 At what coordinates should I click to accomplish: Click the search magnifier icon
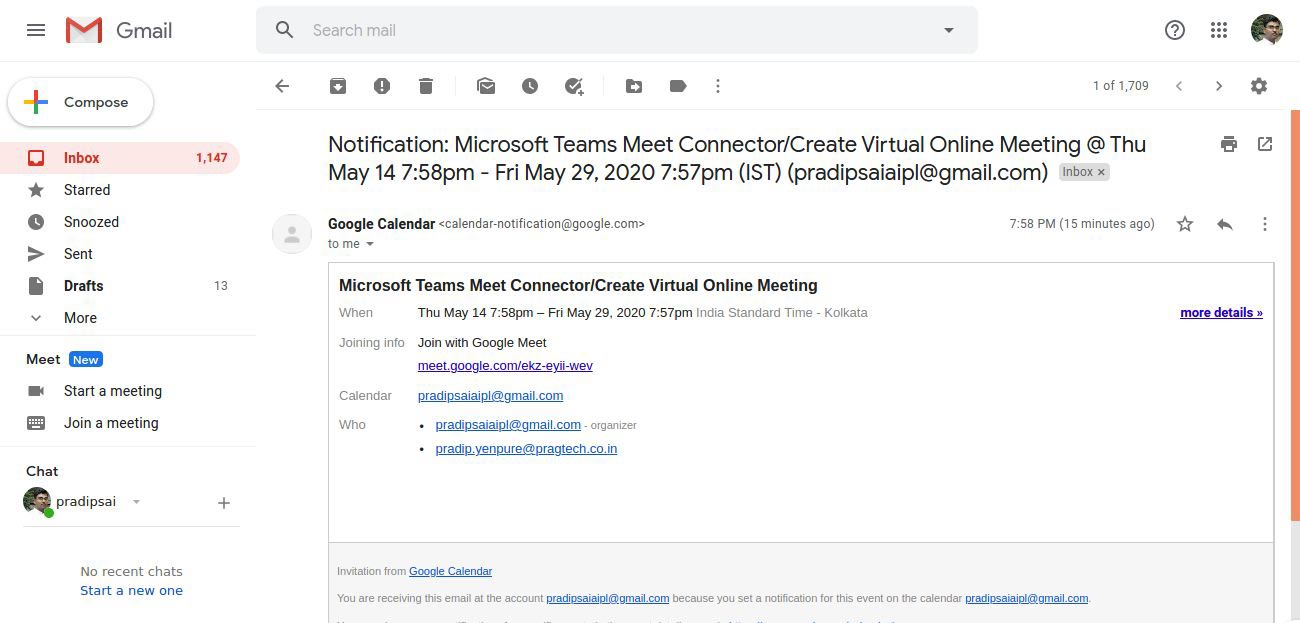pyautogui.click(x=285, y=30)
